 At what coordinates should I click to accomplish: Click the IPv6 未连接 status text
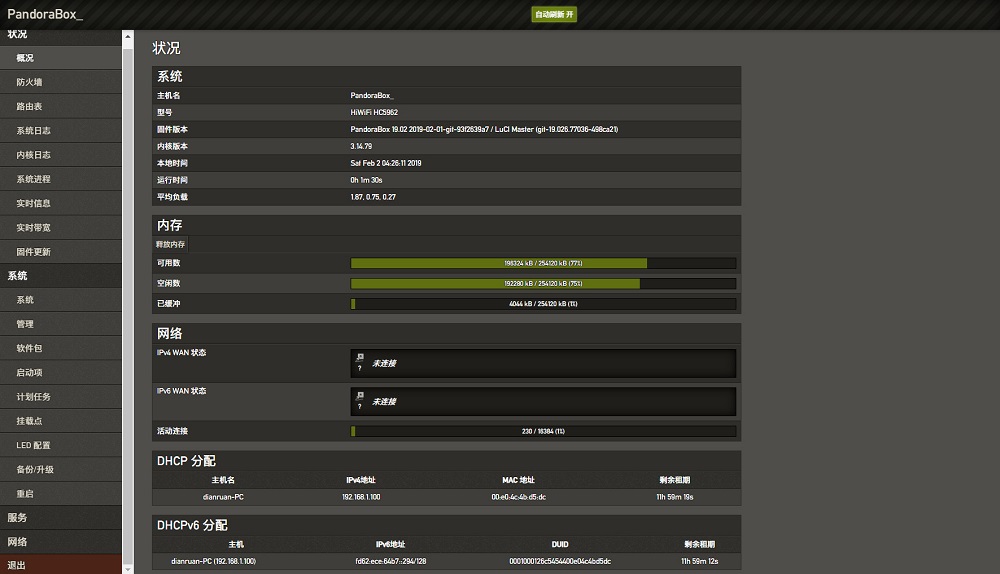point(384,401)
